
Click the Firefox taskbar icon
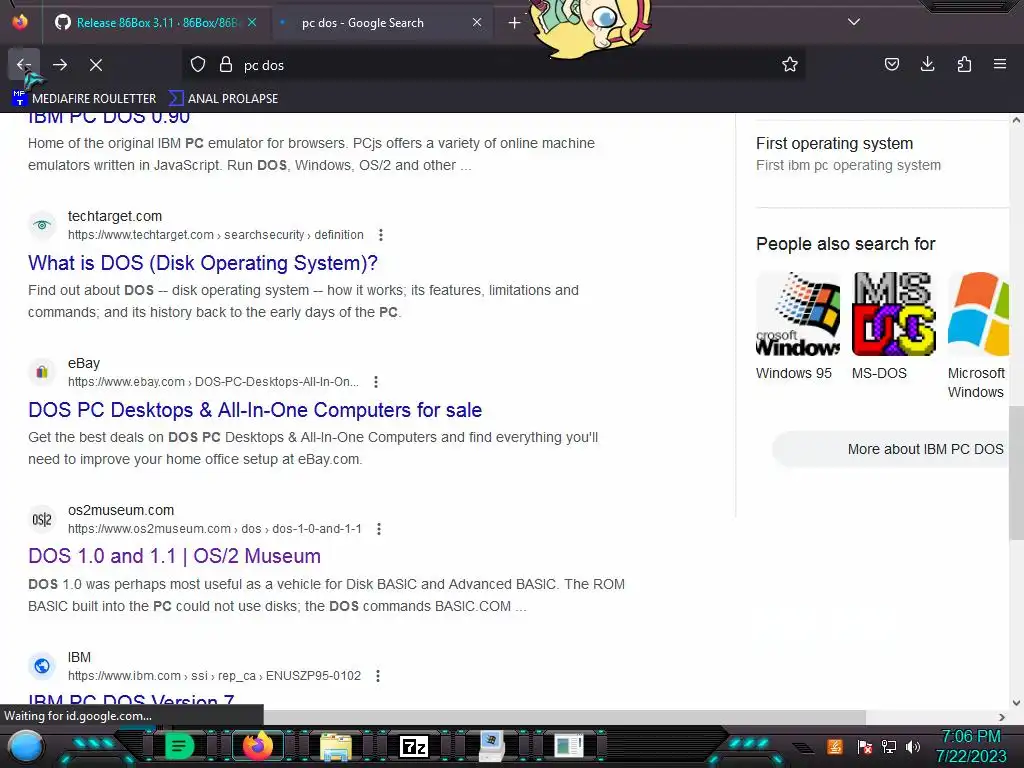[x=257, y=745]
